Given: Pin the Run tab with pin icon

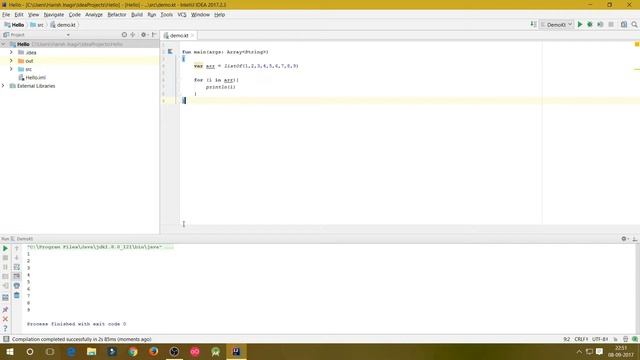Looking at the screenshot, I should [x=5, y=309].
